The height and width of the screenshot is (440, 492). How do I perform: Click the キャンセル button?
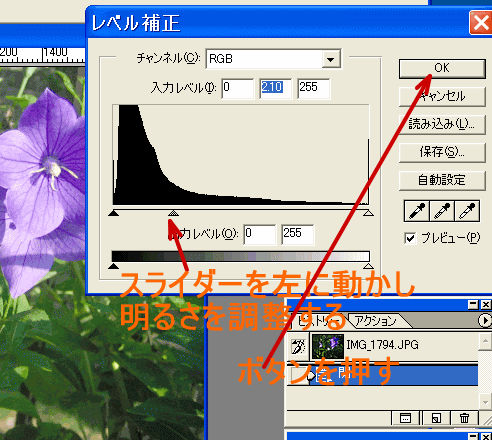[442, 97]
